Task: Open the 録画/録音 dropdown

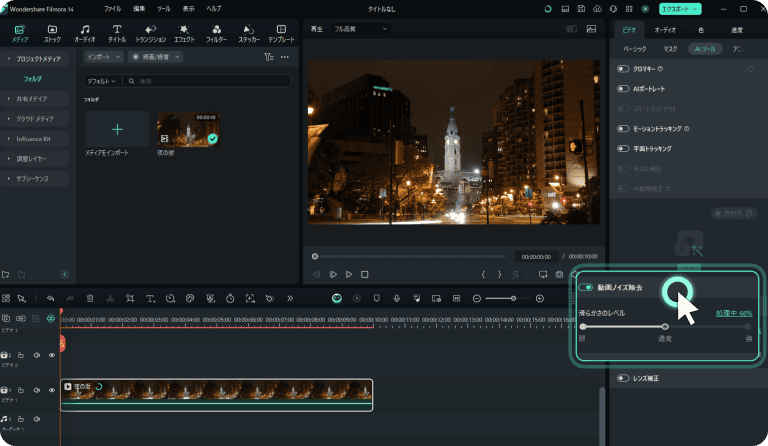Action: [156, 57]
